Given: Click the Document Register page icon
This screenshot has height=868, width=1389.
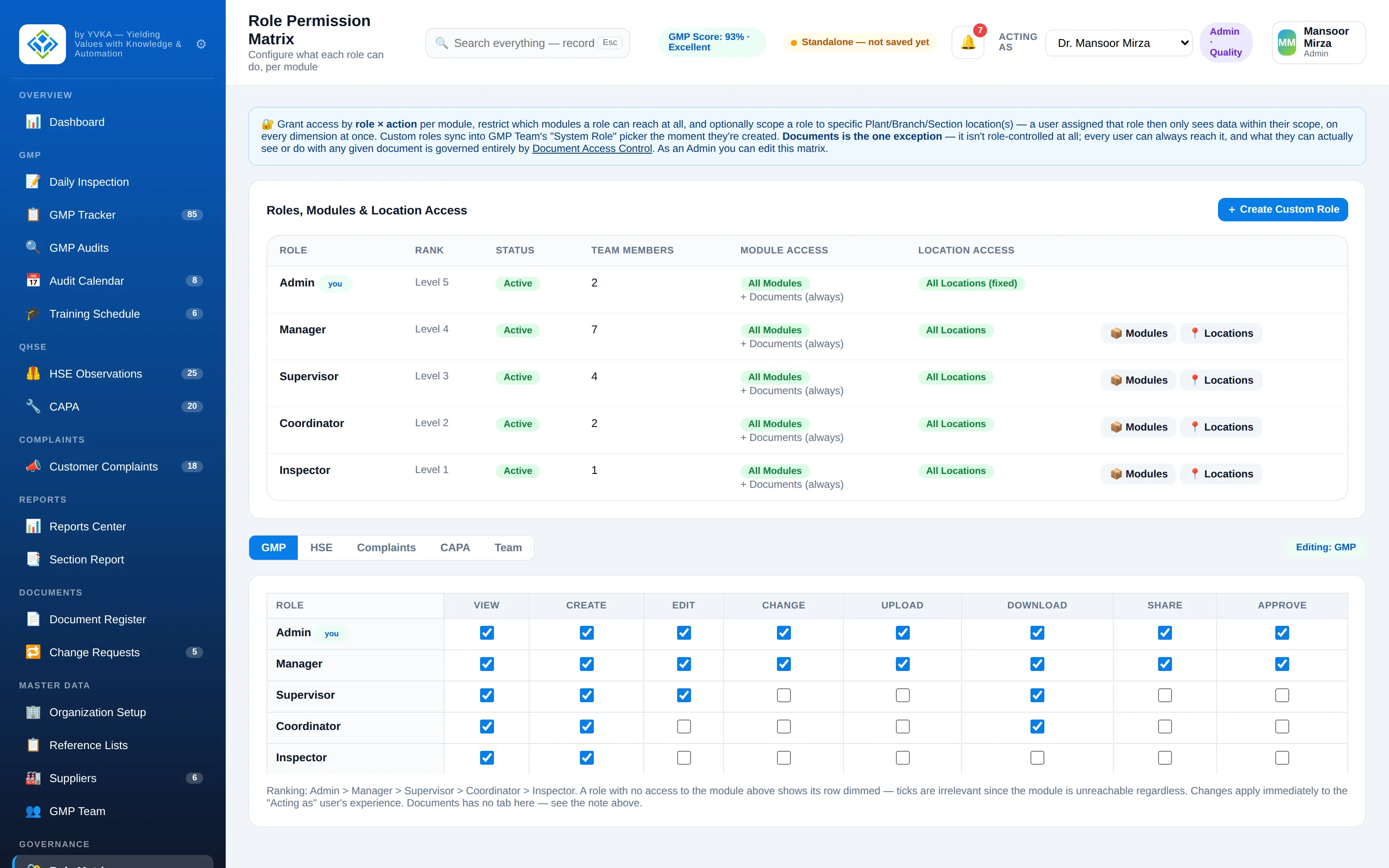Looking at the screenshot, I should tap(33, 619).
